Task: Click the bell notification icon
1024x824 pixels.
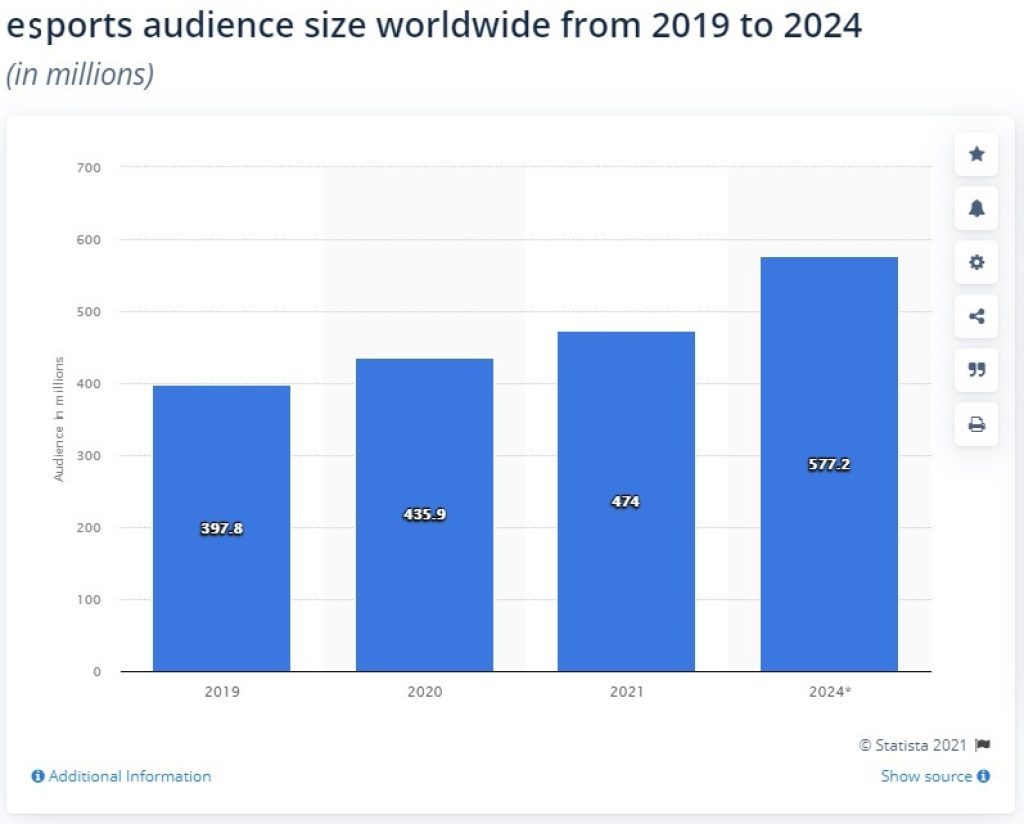Action: (976, 208)
